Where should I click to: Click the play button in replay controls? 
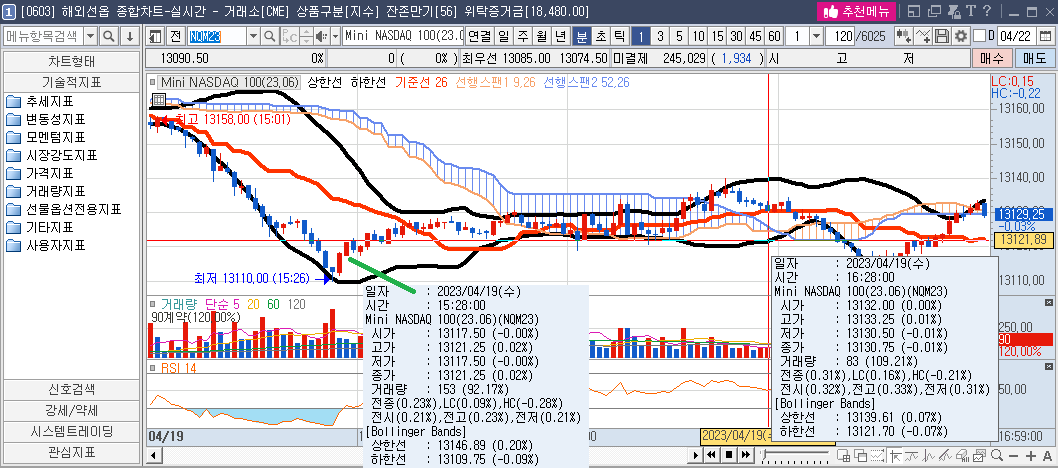(694, 455)
